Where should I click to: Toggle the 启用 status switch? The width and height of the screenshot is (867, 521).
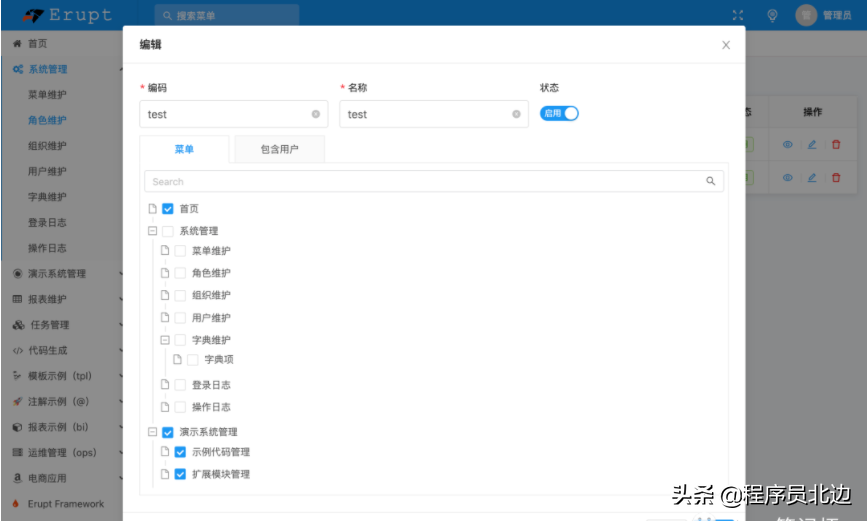tap(559, 113)
